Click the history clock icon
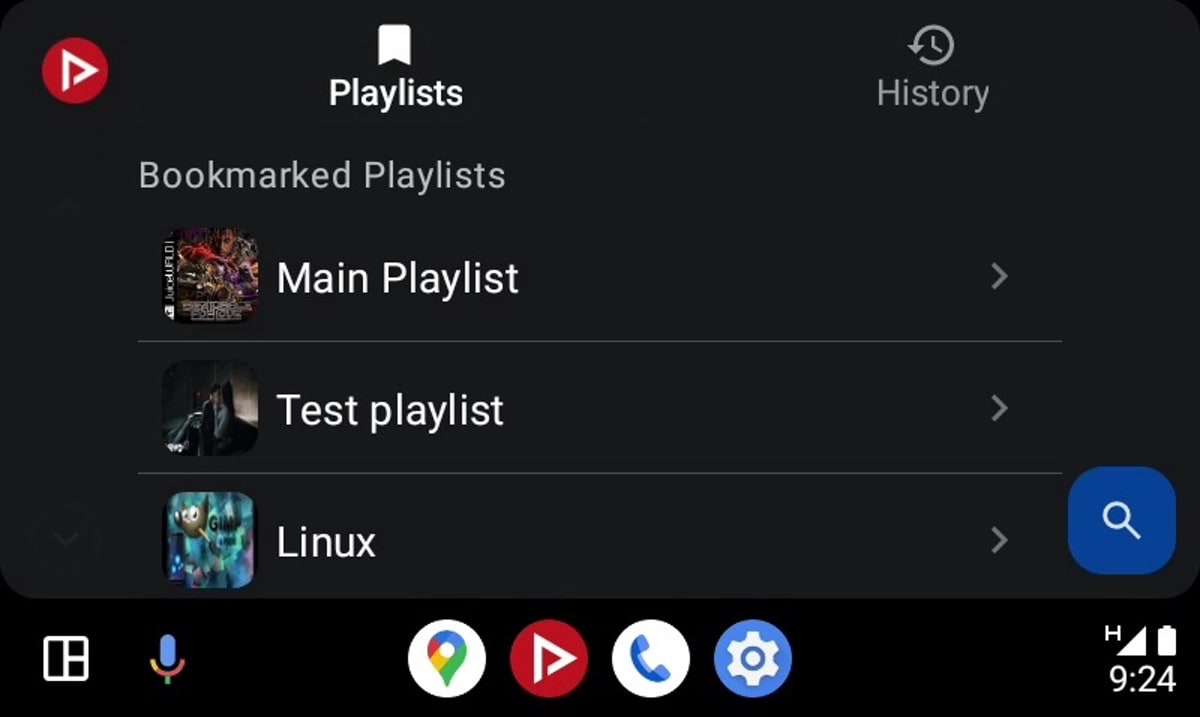 (932, 45)
